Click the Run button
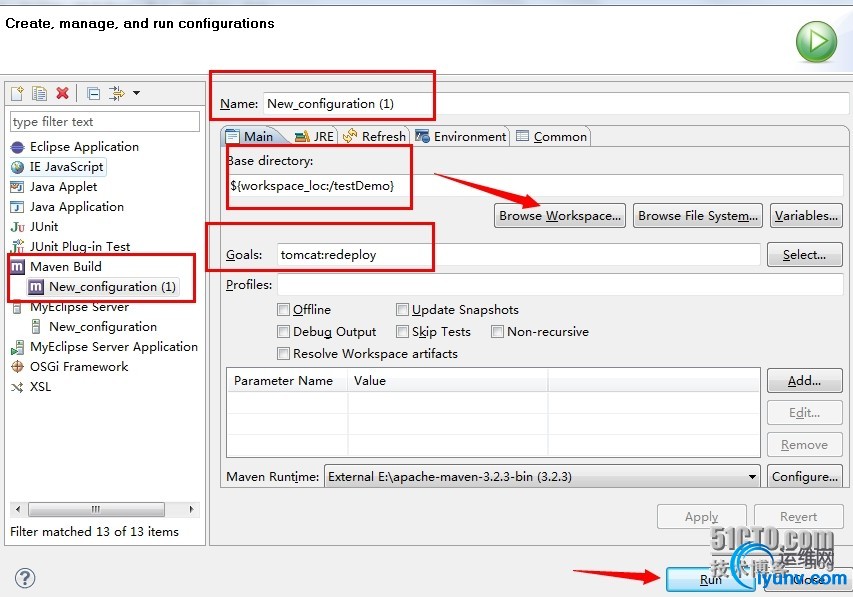The height and width of the screenshot is (597, 853). coord(710,580)
